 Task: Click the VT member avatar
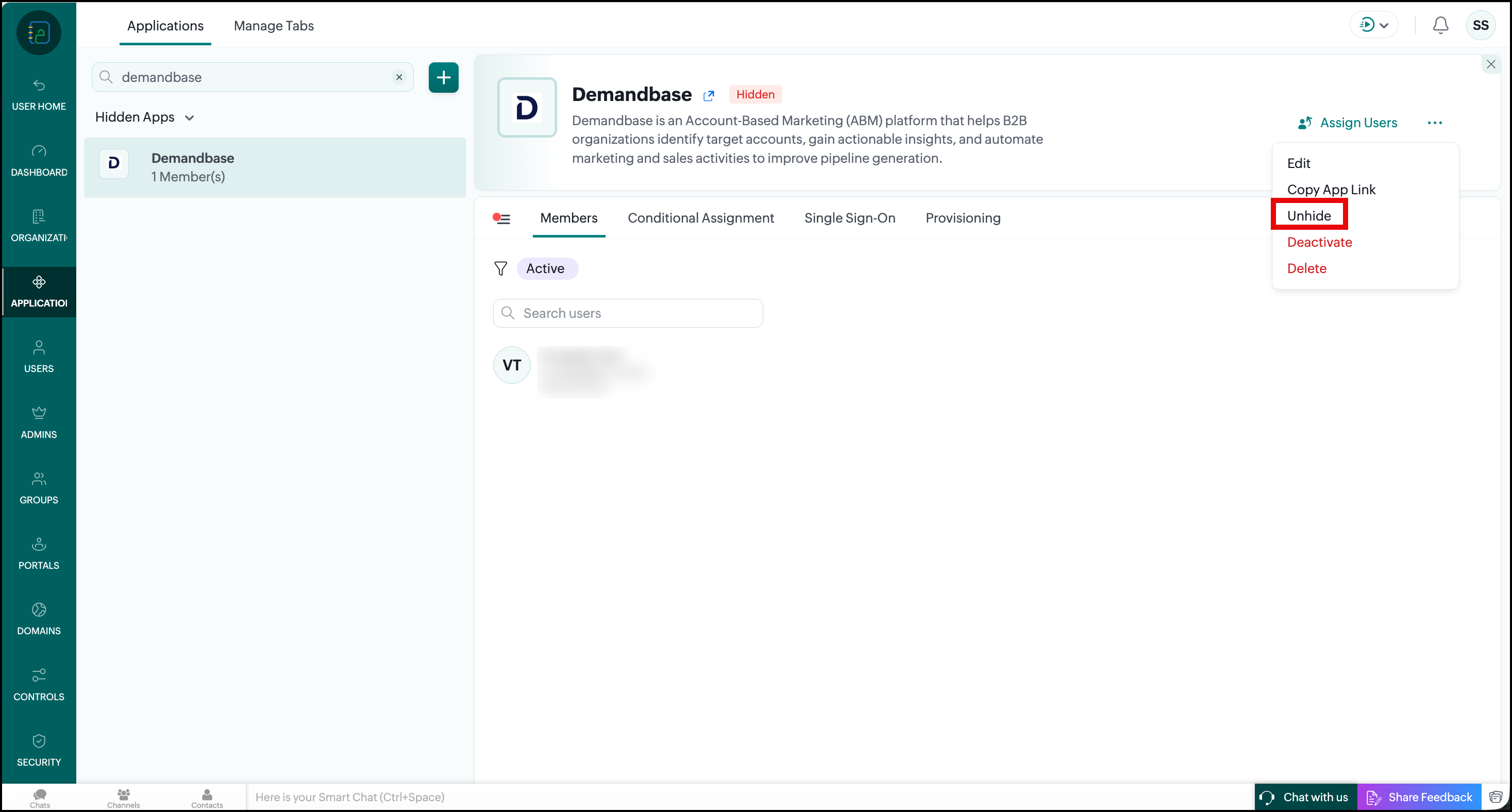[512, 365]
